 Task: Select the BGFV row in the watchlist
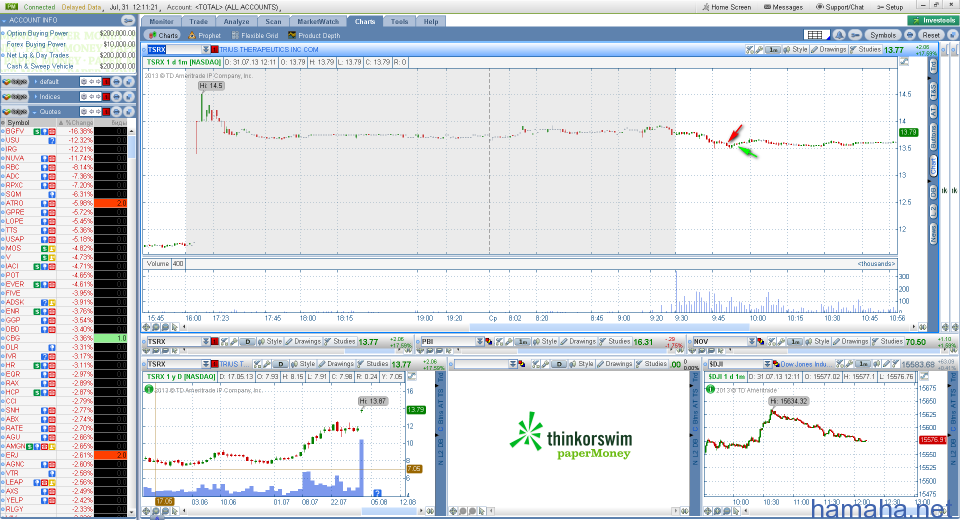click(x=64, y=131)
